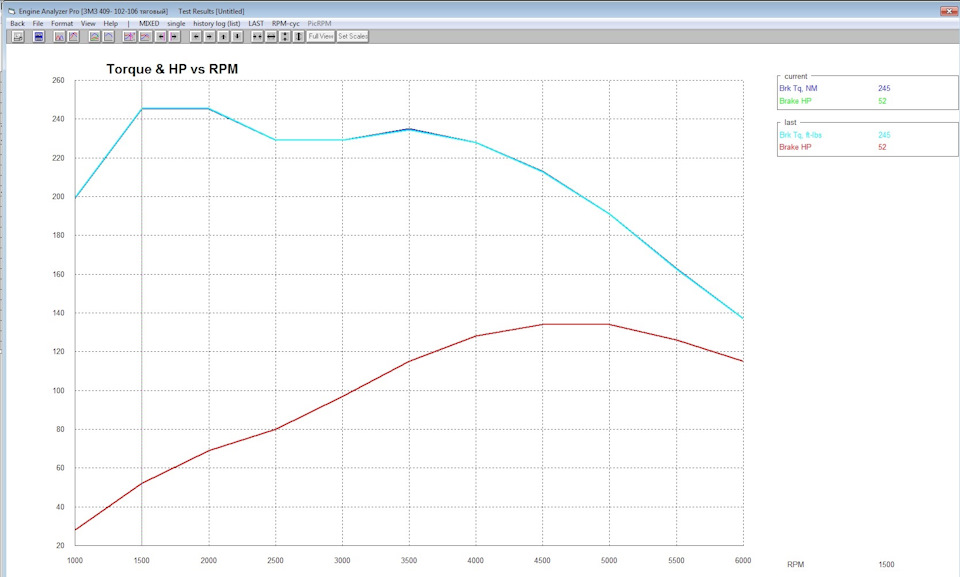Click the 6000 label on the RPM axis
The width and height of the screenshot is (960, 577).
pyautogui.click(x=743, y=560)
